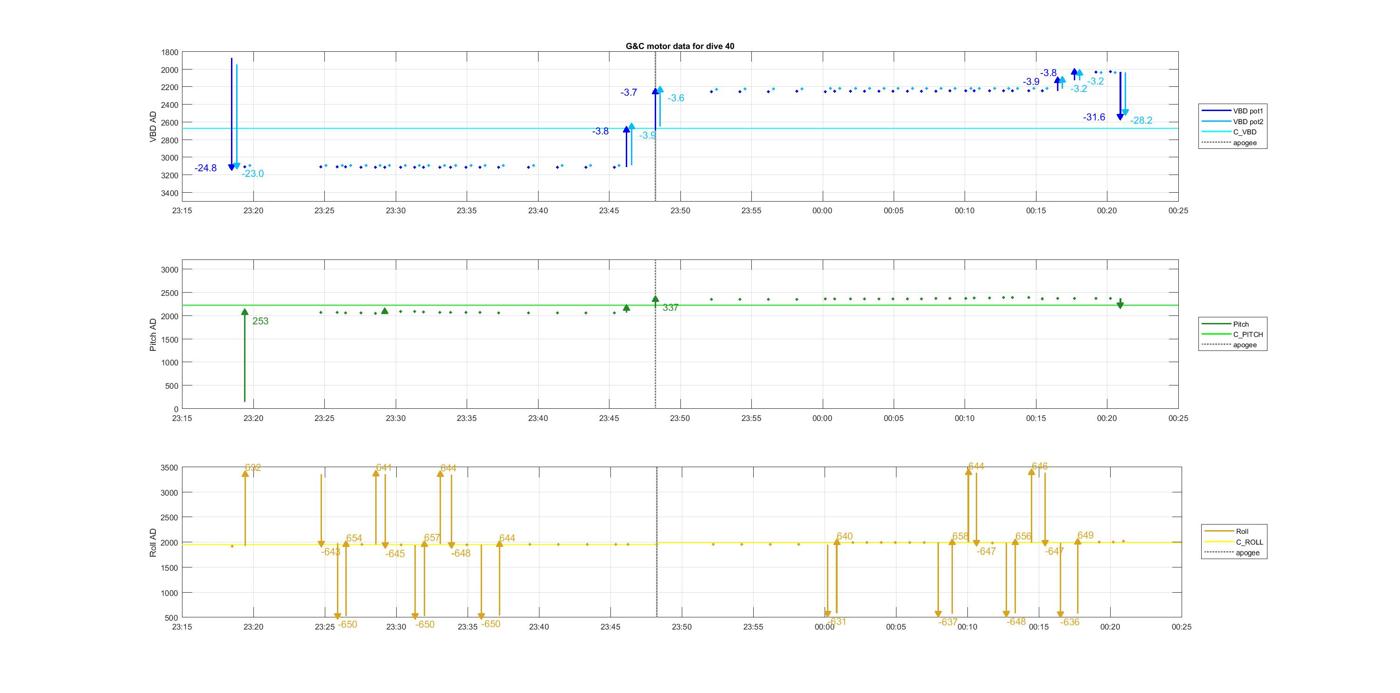Image resolution: width=1400 pixels, height=693 pixels.
Task: Click the '649' roll data label
Action: (x=1086, y=536)
